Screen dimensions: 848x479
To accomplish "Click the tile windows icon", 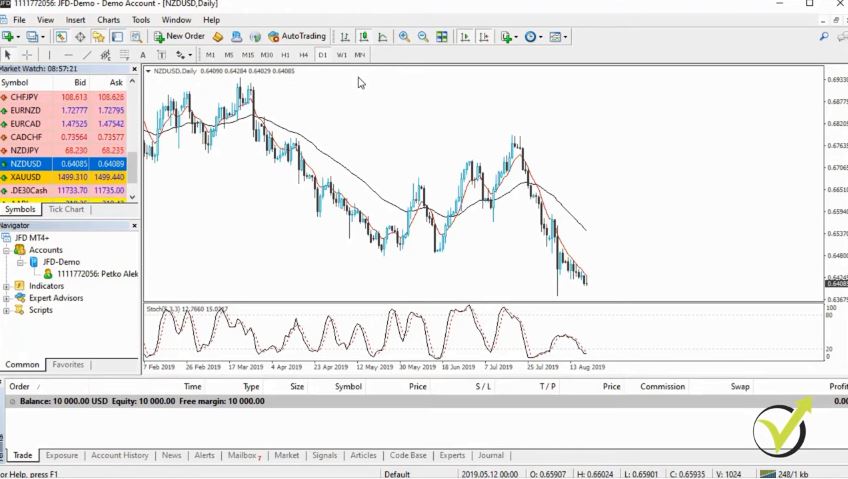I will tap(442, 37).
